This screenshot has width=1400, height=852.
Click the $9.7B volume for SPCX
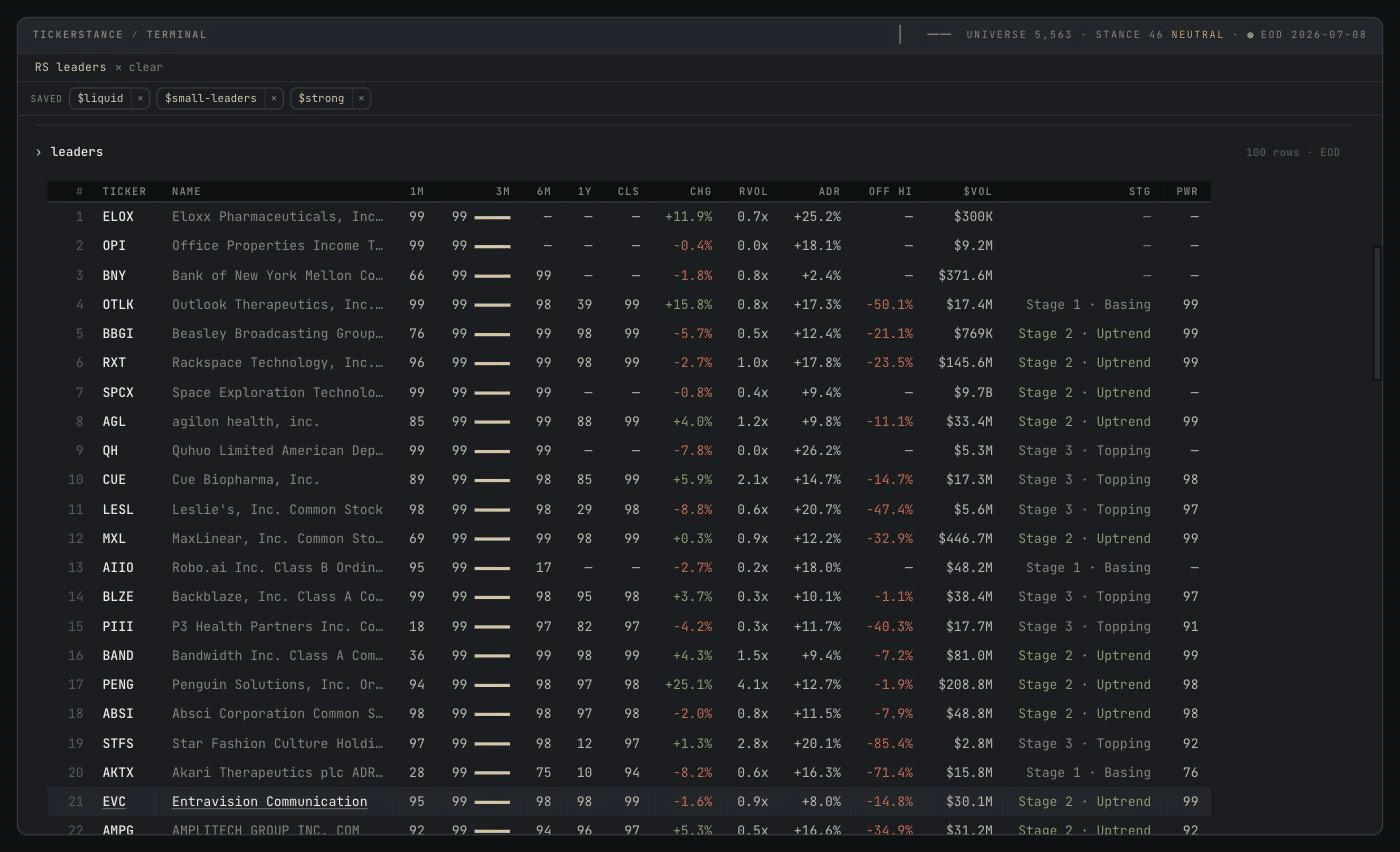coord(973,392)
